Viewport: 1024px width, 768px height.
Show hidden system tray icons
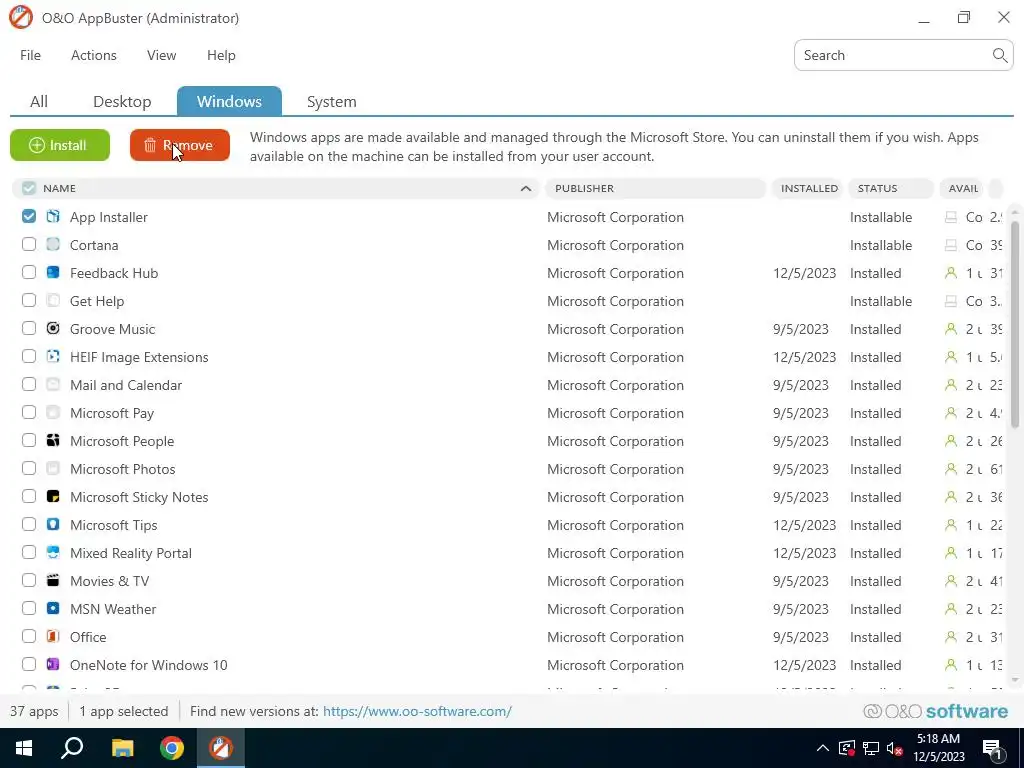tap(823, 748)
